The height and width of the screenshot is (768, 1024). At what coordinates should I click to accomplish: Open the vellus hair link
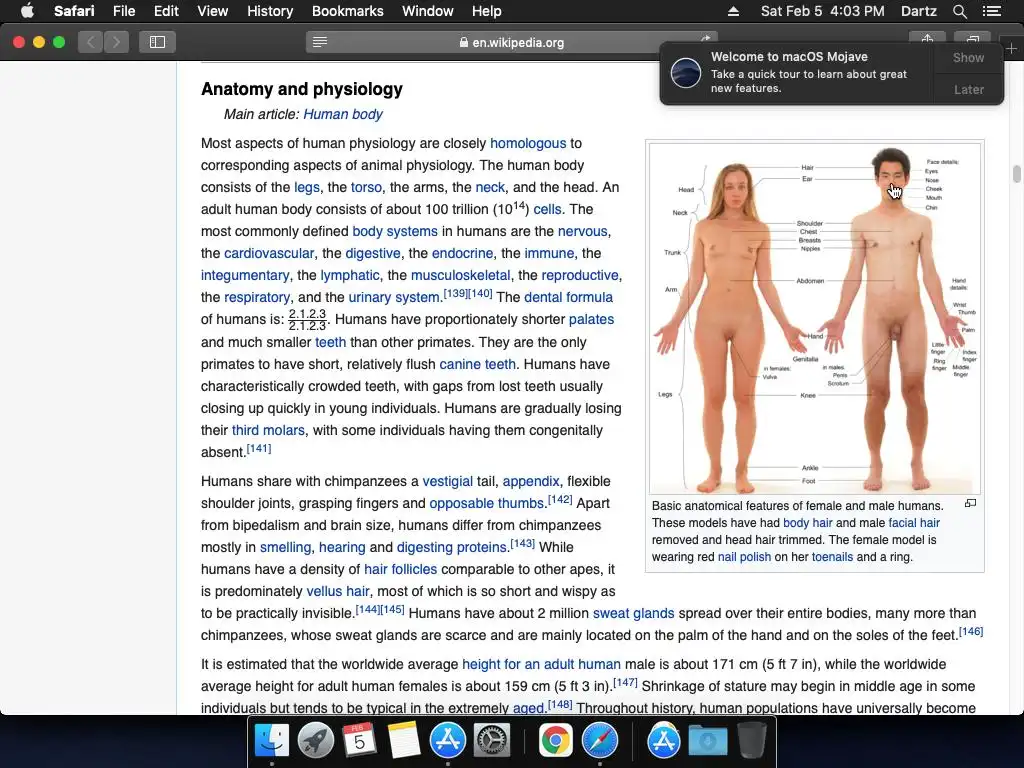click(338, 591)
